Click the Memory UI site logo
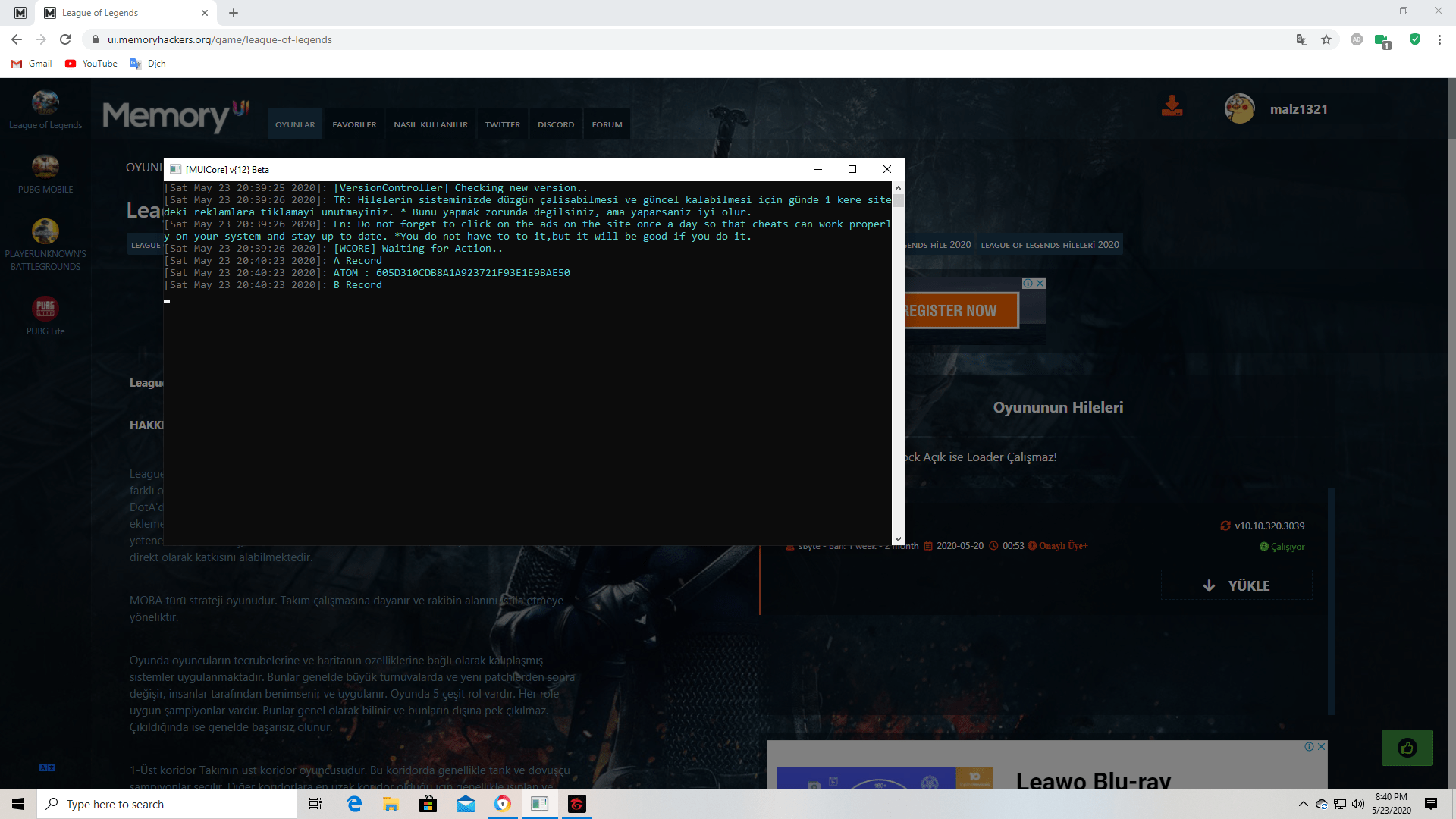This screenshot has height=819, width=1456. tap(176, 115)
